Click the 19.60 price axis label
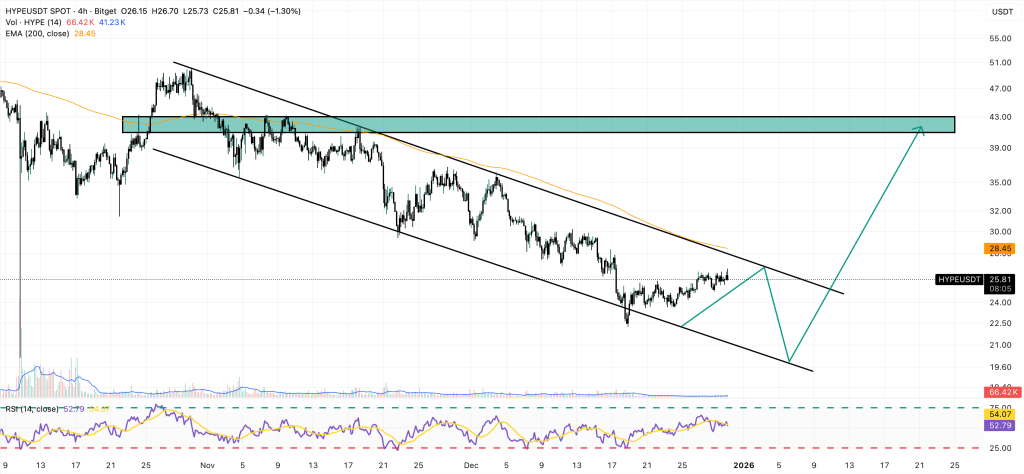 (x=1001, y=368)
